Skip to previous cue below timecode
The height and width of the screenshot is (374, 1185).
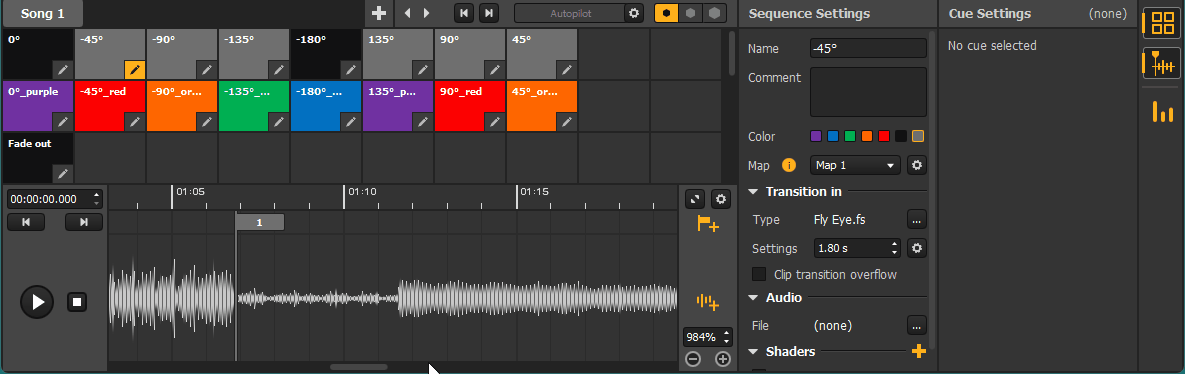[x=26, y=221]
